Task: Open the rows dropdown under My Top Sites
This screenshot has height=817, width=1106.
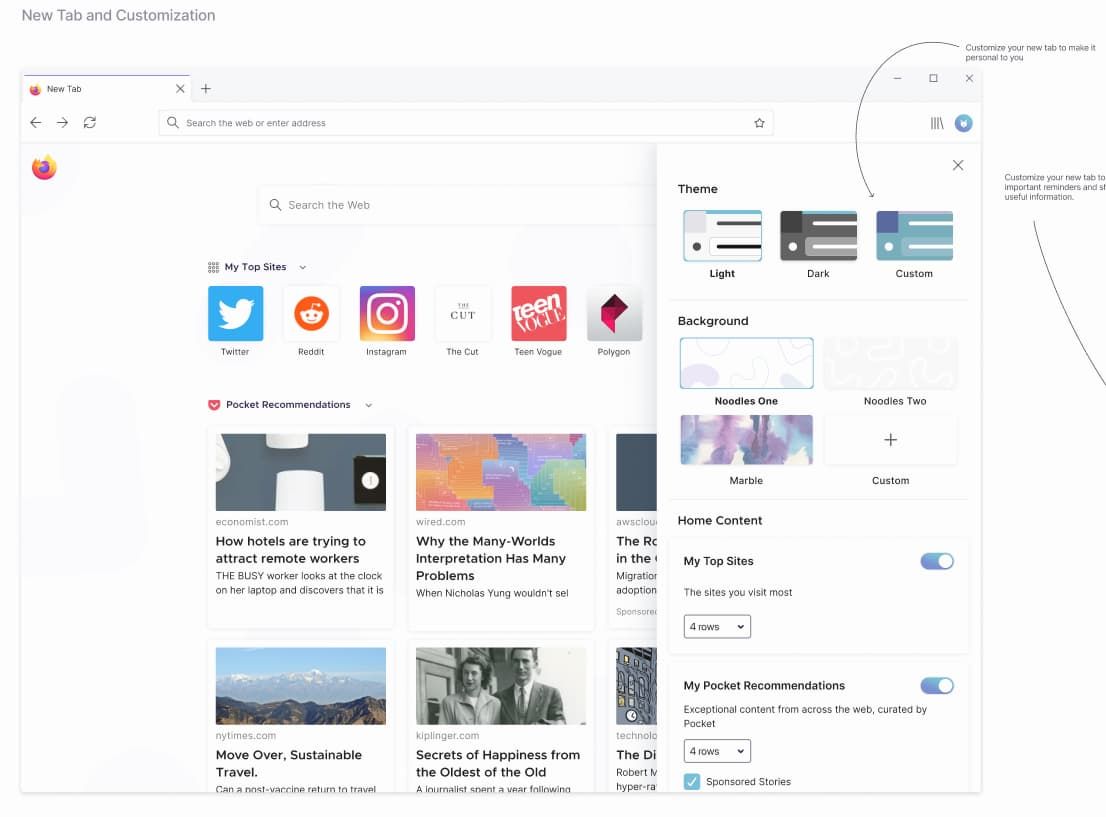Action: pos(716,626)
